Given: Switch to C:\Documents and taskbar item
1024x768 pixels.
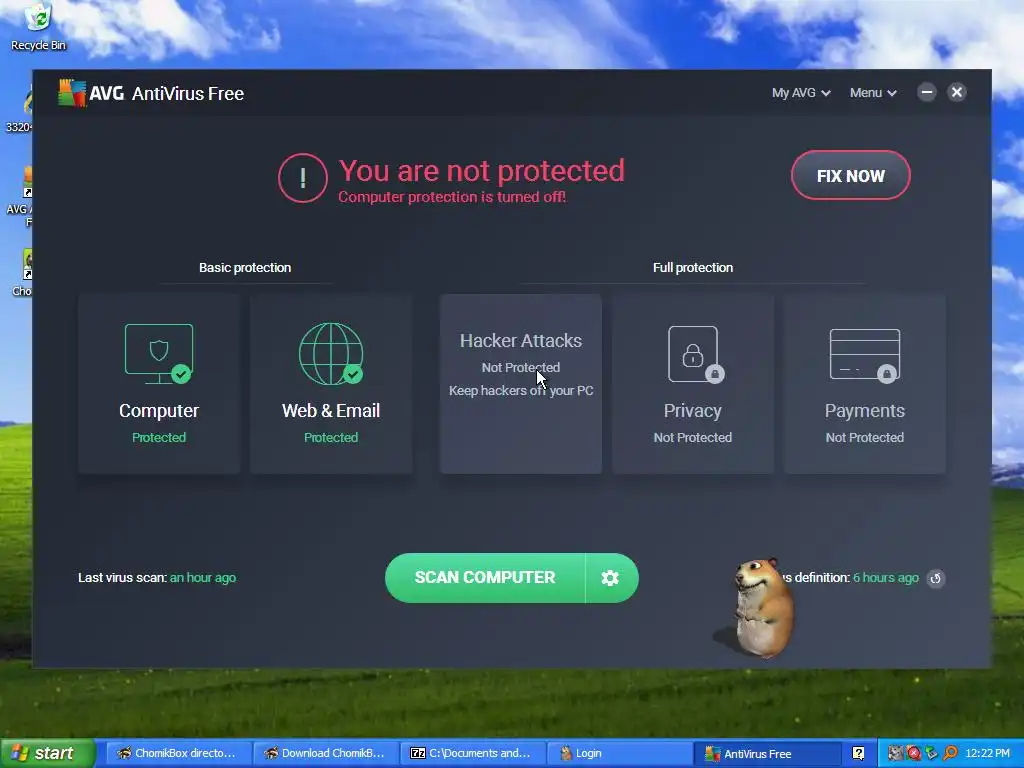Looking at the screenshot, I should tap(471, 753).
